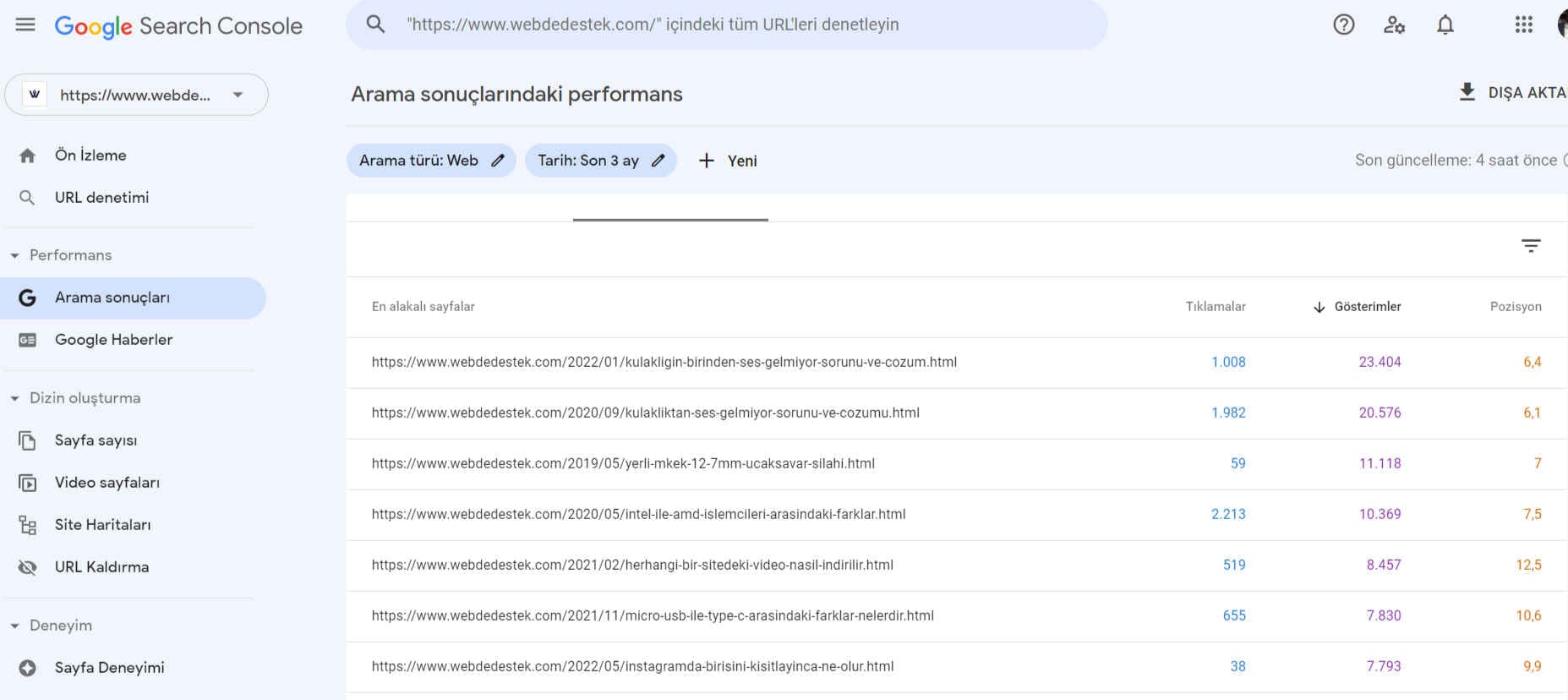
Task: Click the 12,5 position value
Action: pos(1528,565)
